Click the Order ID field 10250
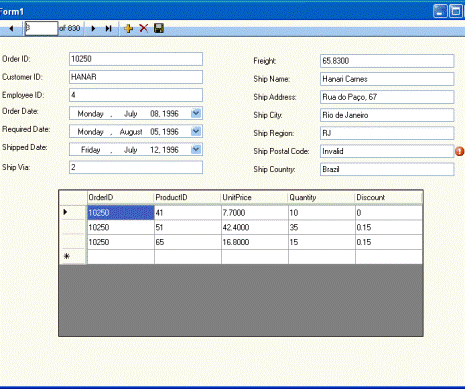The height and width of the screenshot is (389, 465). (x=136, y=59)
